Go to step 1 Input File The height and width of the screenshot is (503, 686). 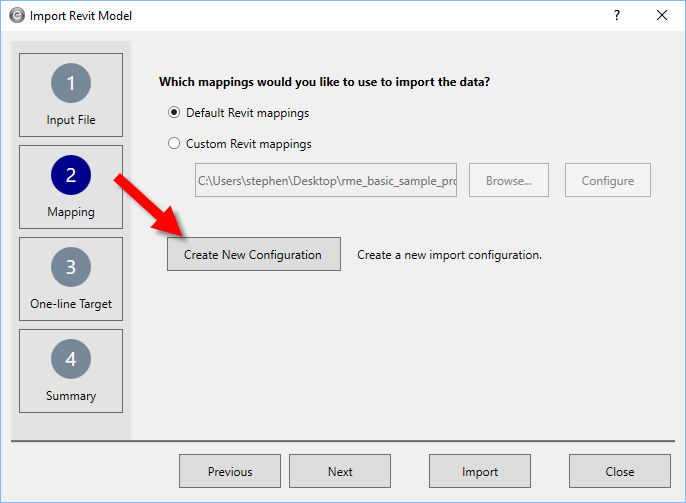click(71, 95)
